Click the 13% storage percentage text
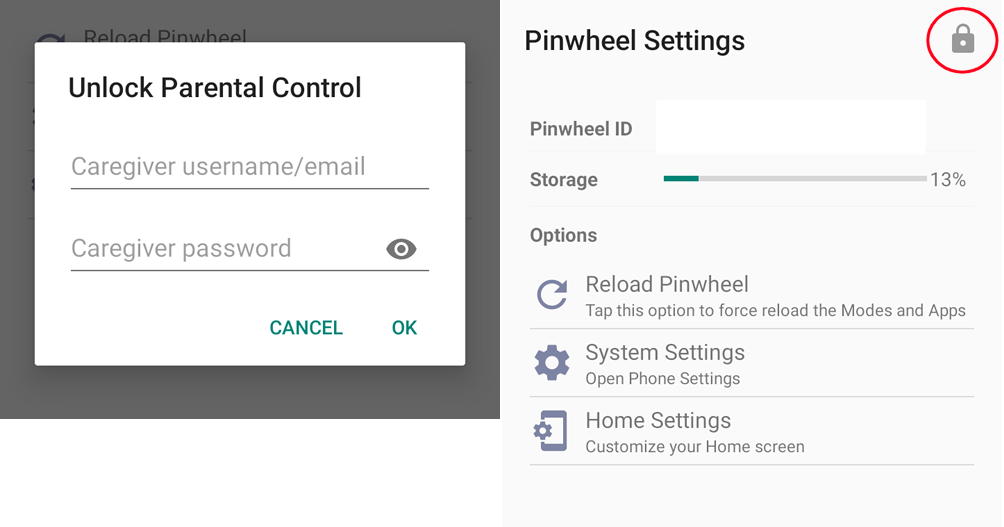 [x=947, y=180]
